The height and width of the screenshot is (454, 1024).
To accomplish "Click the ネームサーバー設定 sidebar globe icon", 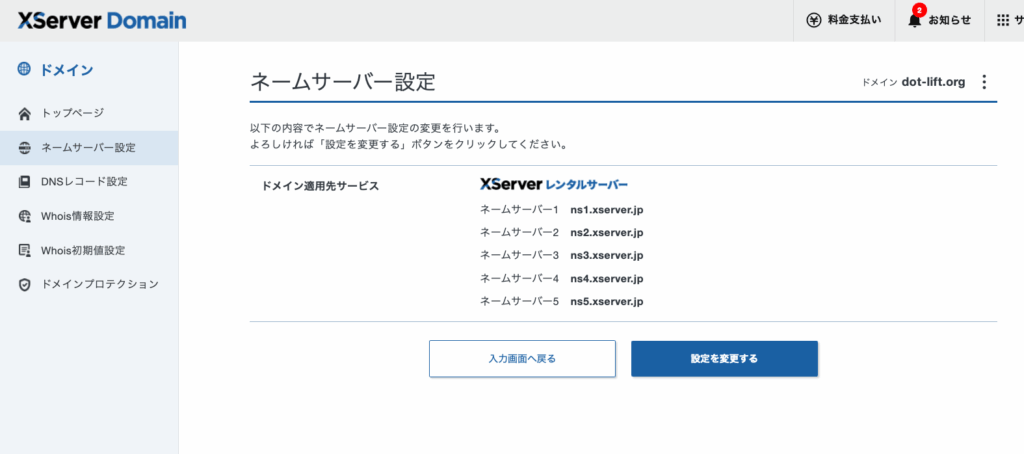I will point(25,148).
